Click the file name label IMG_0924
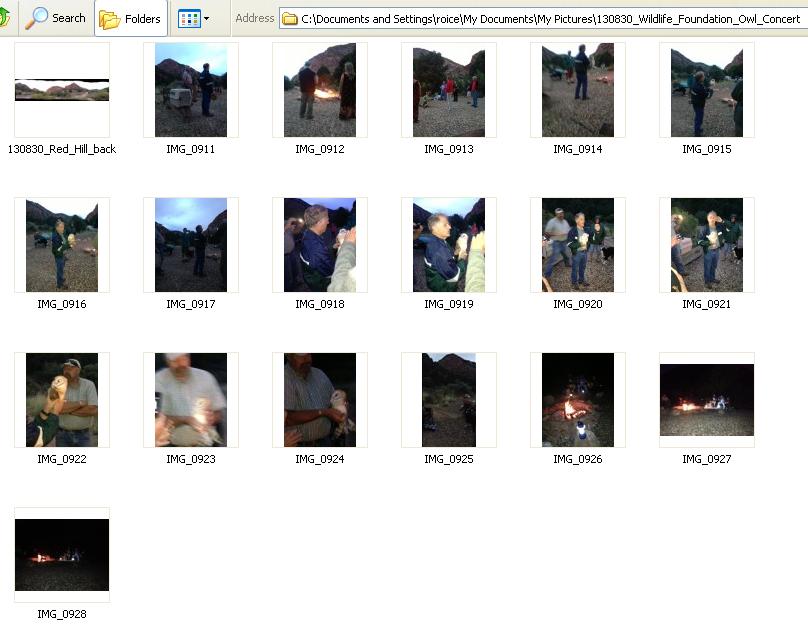The height and width of the screenshot is (638, 808). (x=320, y=459)
